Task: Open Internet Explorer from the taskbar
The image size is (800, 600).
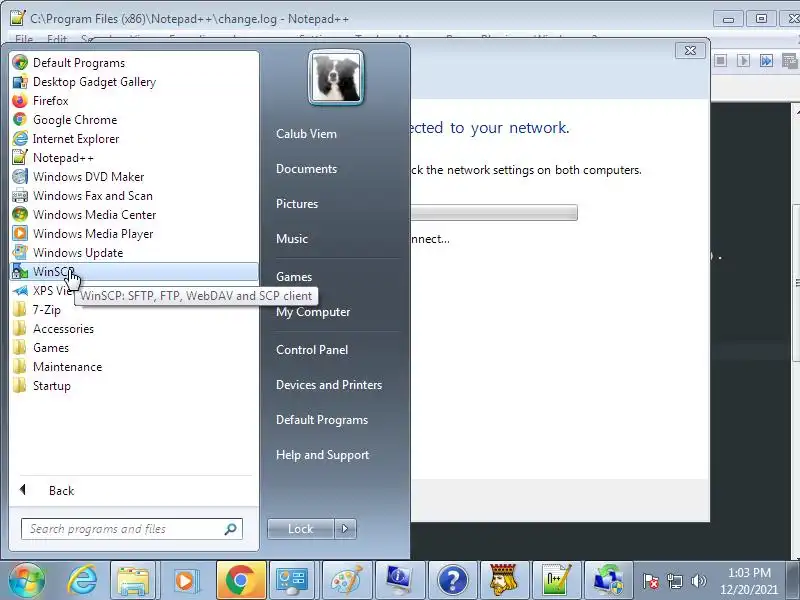Action: point(82,580)
